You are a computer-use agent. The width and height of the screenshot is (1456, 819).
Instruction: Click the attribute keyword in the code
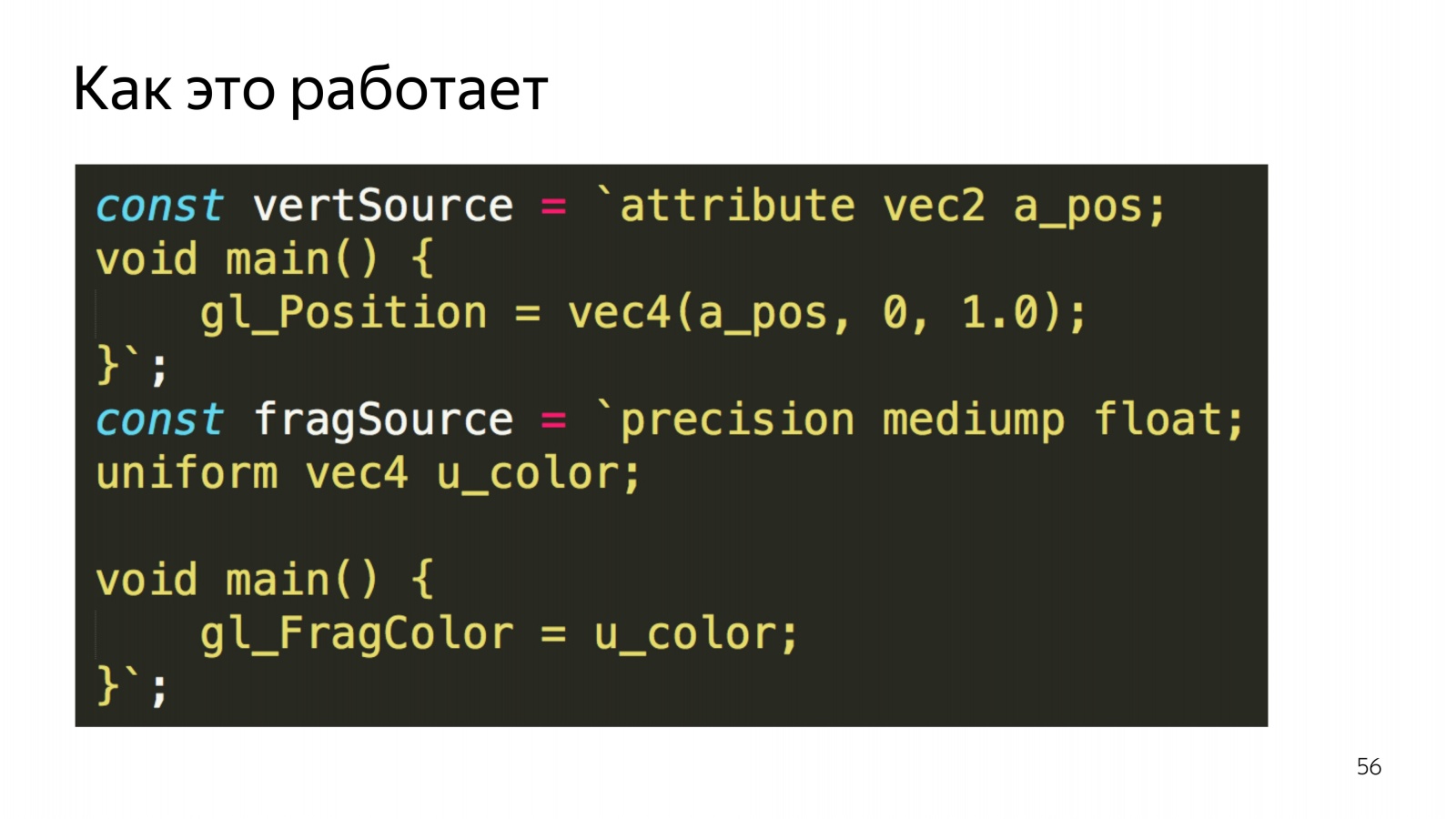click(x=737, y=207)
